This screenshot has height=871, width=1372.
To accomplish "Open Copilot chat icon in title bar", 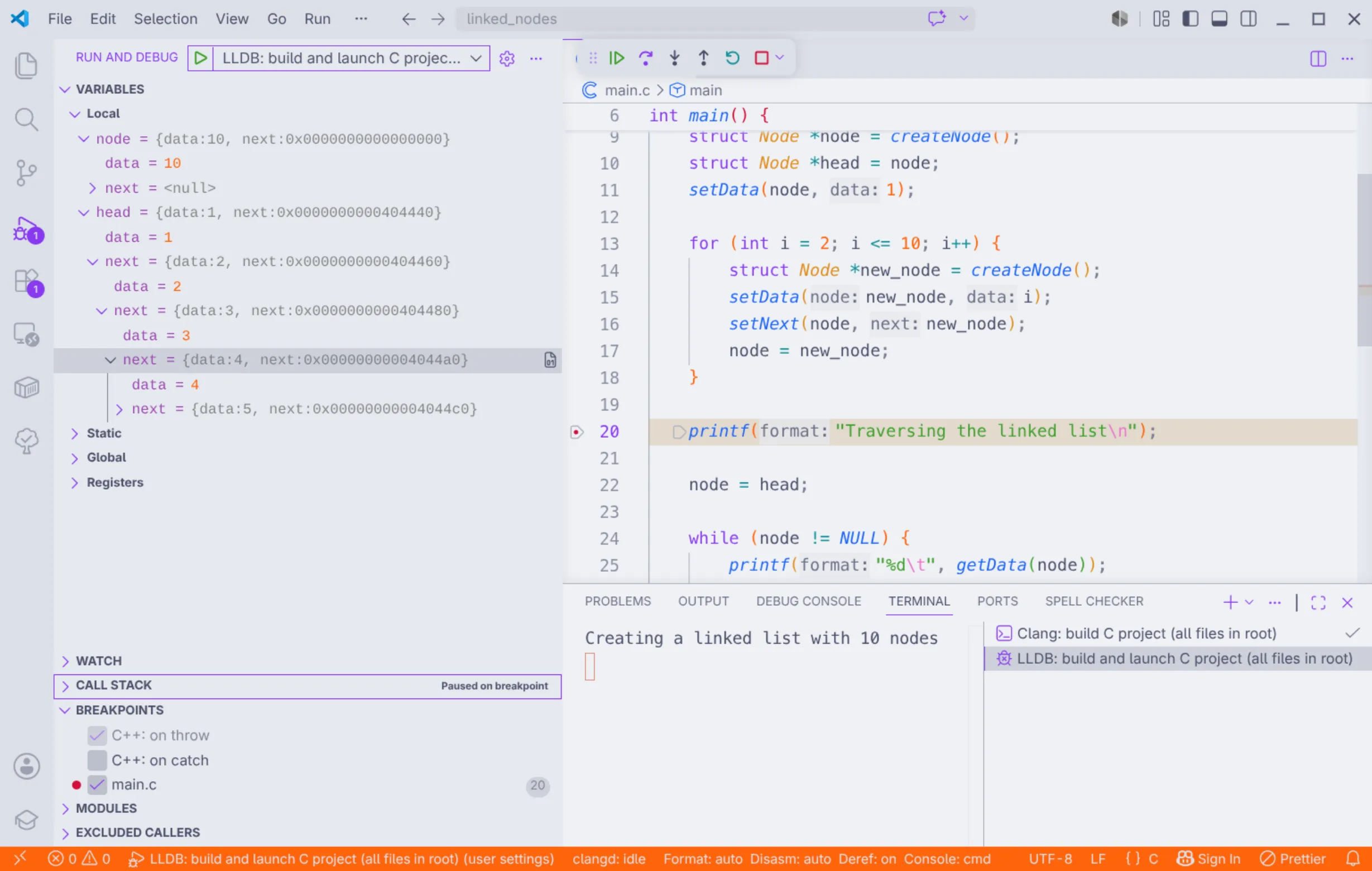I will (937, 18).
